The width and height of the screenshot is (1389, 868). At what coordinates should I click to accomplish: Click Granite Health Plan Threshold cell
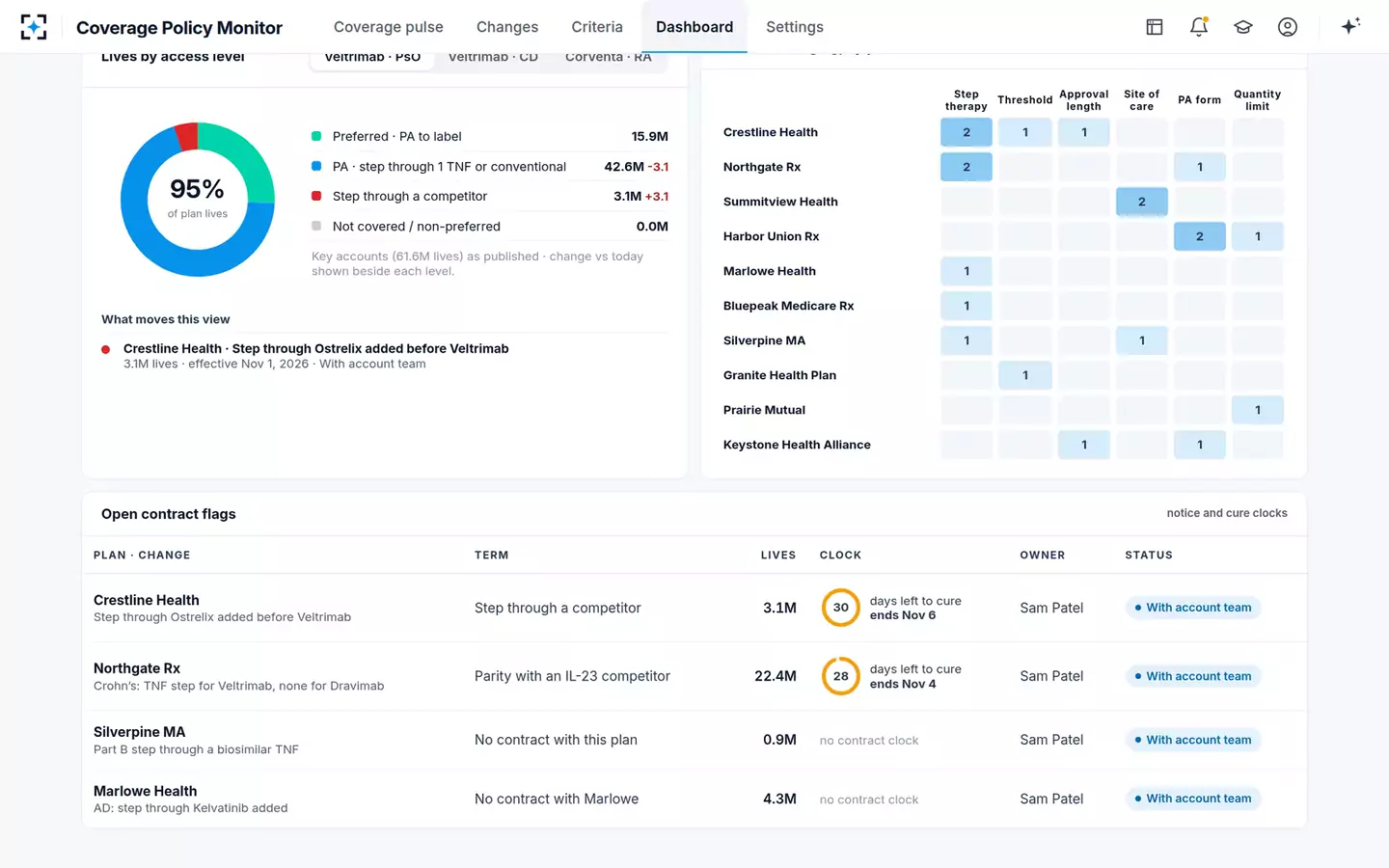[x=1025, y=375]
